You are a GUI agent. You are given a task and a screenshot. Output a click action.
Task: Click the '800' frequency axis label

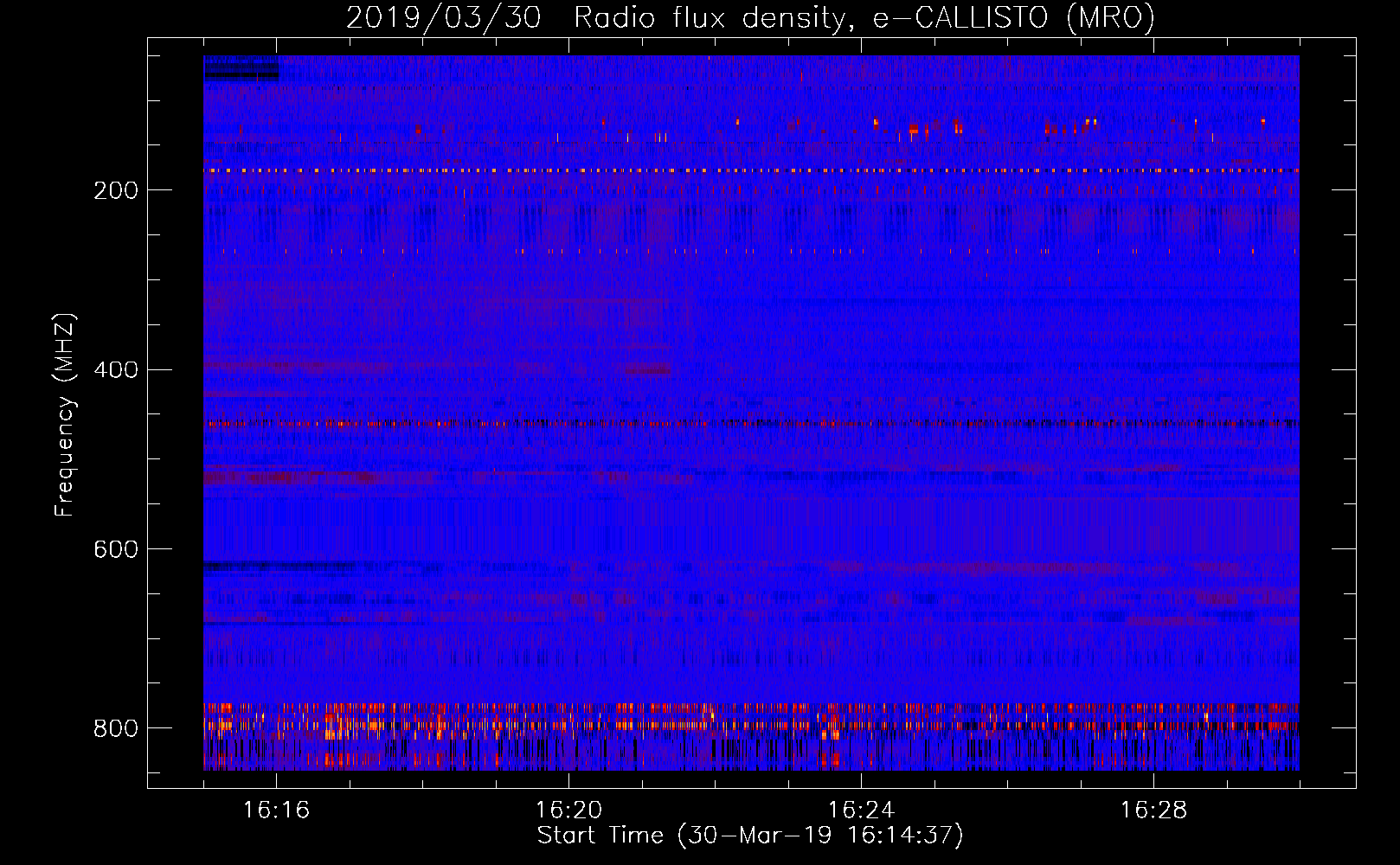pos(116,729)
